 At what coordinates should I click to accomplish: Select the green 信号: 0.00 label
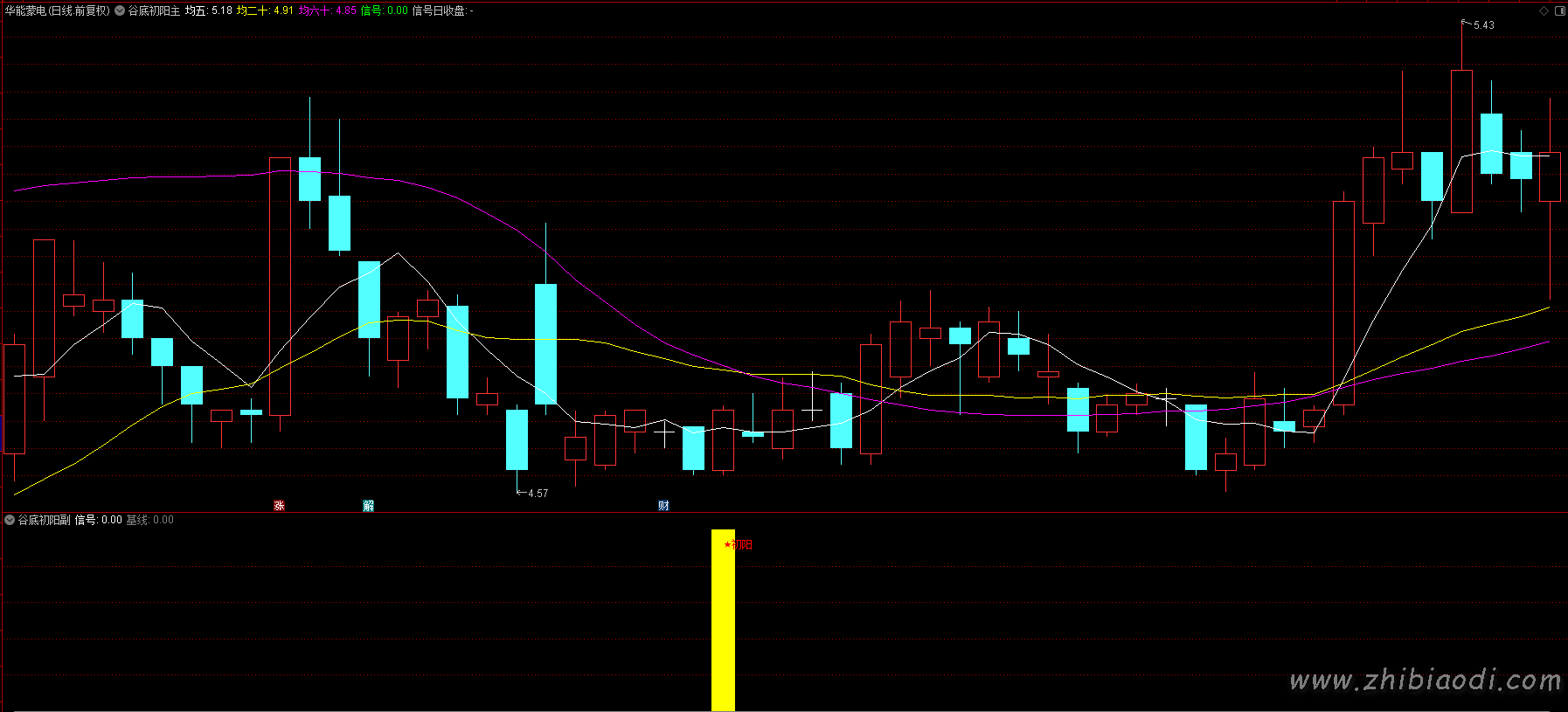click(x=385, y=10)
